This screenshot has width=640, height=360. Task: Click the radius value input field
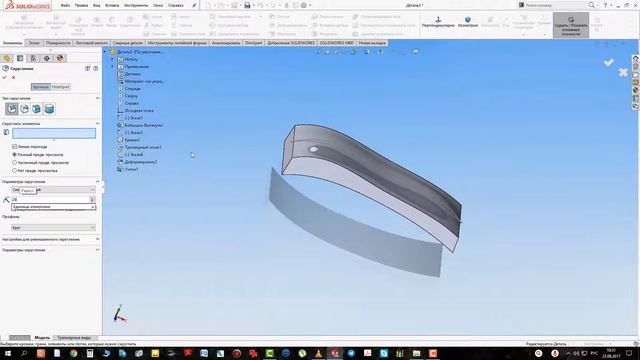click(50, 199)
